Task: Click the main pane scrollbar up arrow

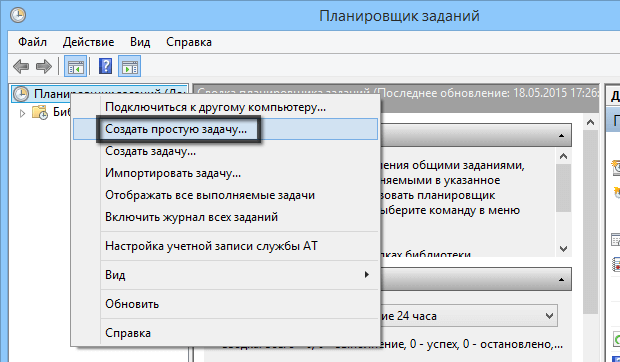Action: pos(590,122)
